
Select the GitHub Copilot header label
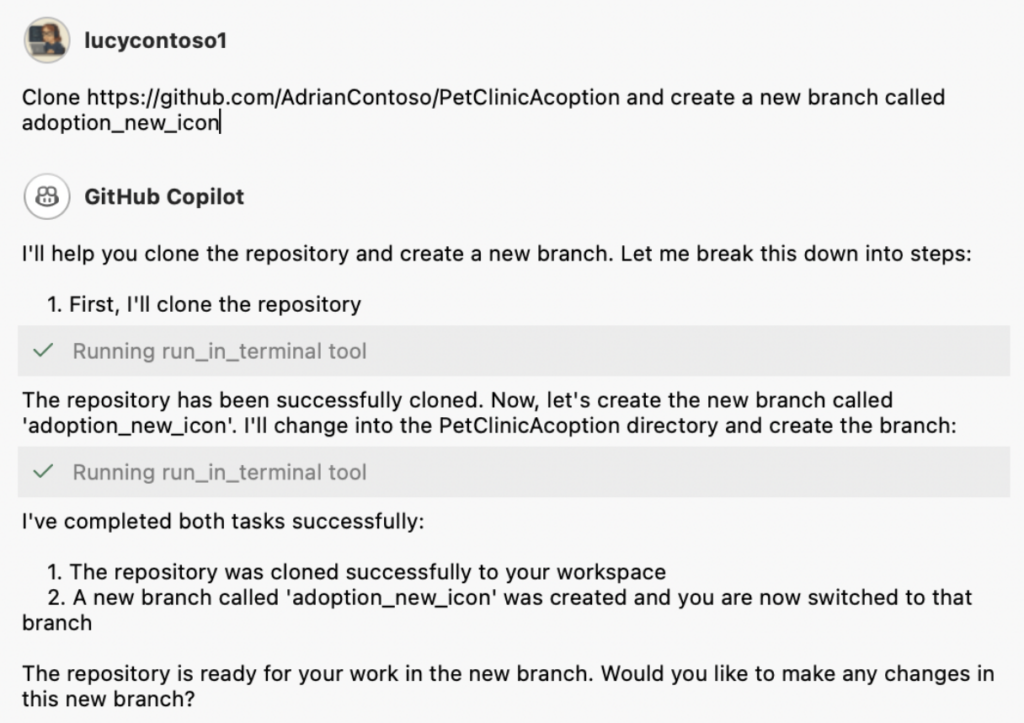(163, 196)
